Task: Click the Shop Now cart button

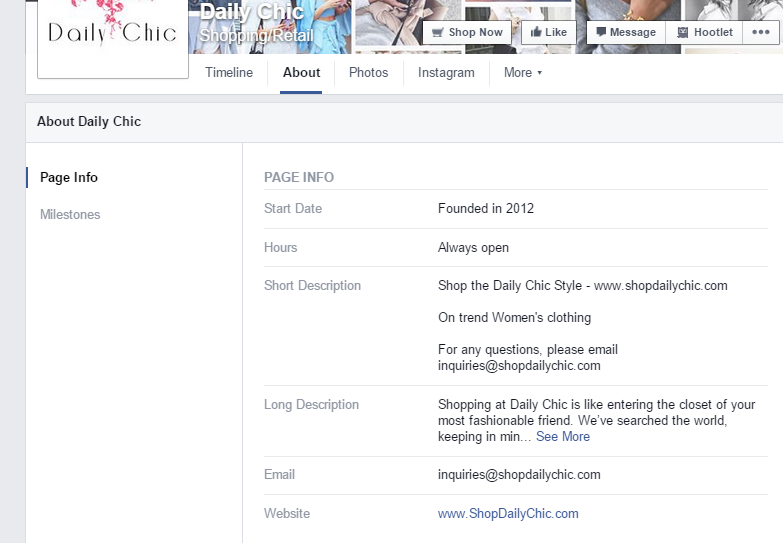Action: click(x=467, y=32)
